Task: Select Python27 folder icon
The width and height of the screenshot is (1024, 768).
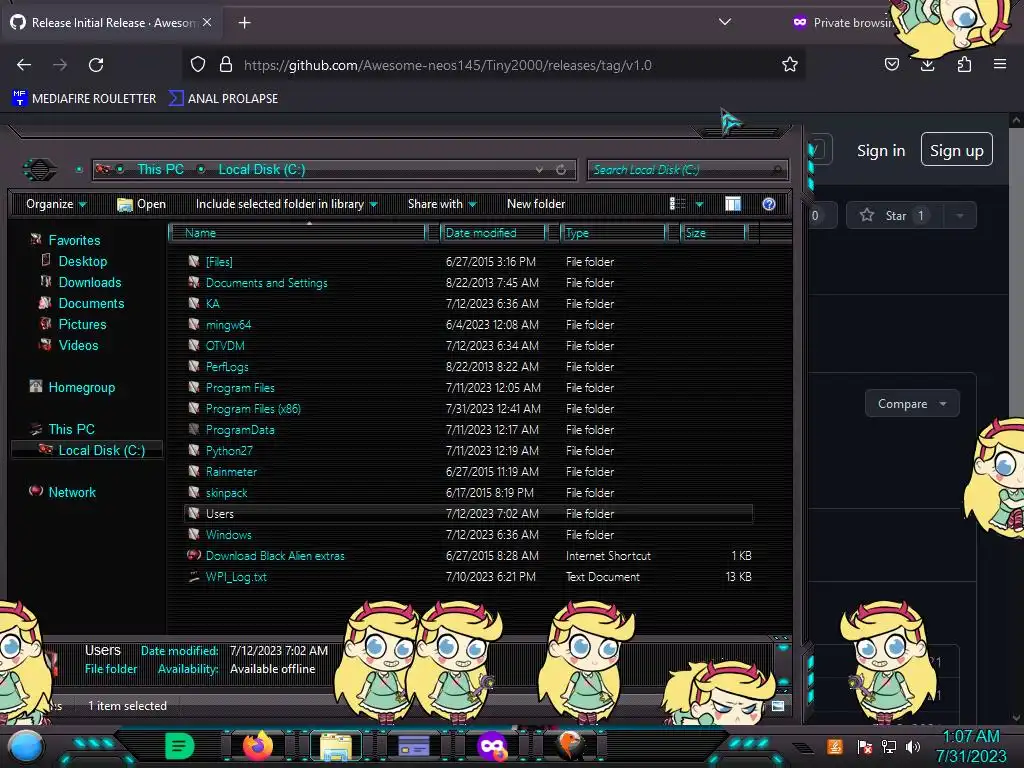Action: coord(193,450)
